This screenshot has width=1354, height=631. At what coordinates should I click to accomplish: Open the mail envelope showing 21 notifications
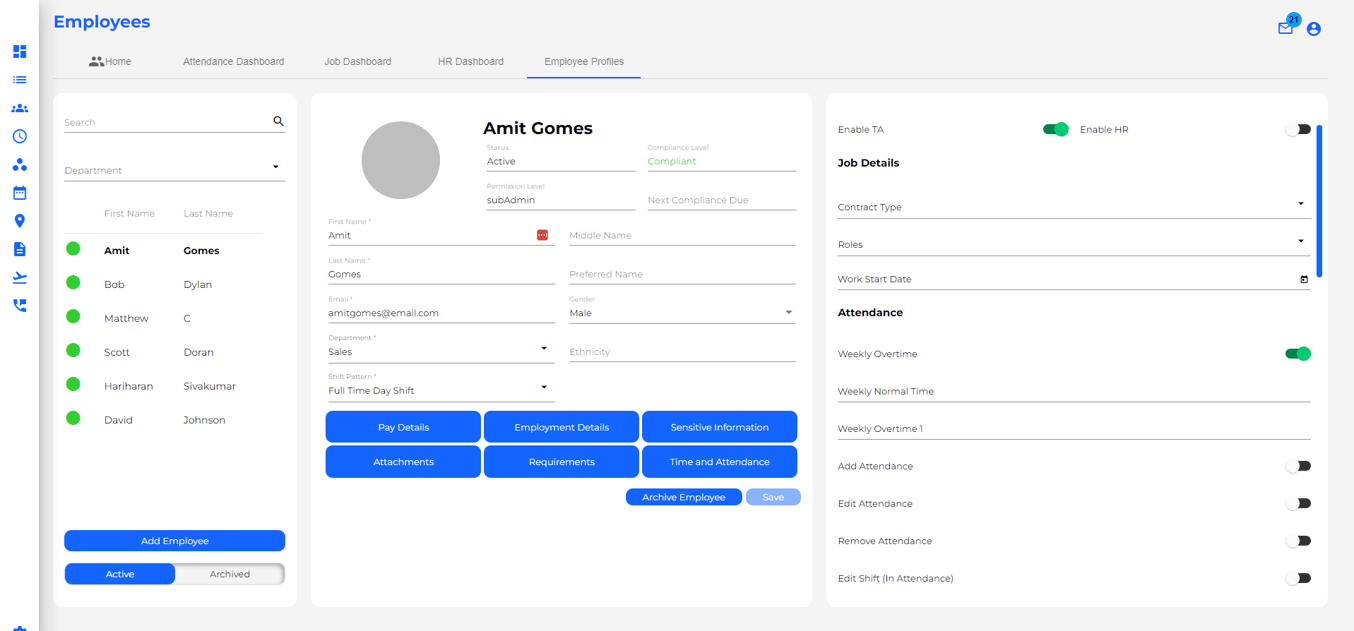pos(1286,29)
